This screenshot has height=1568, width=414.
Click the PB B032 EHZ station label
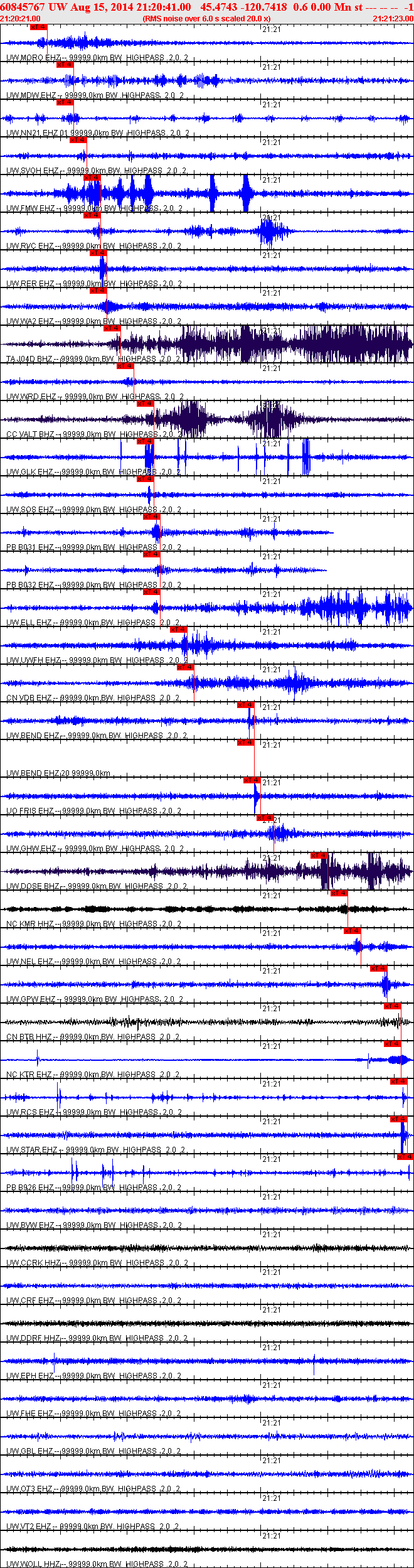tap(94, 585)
